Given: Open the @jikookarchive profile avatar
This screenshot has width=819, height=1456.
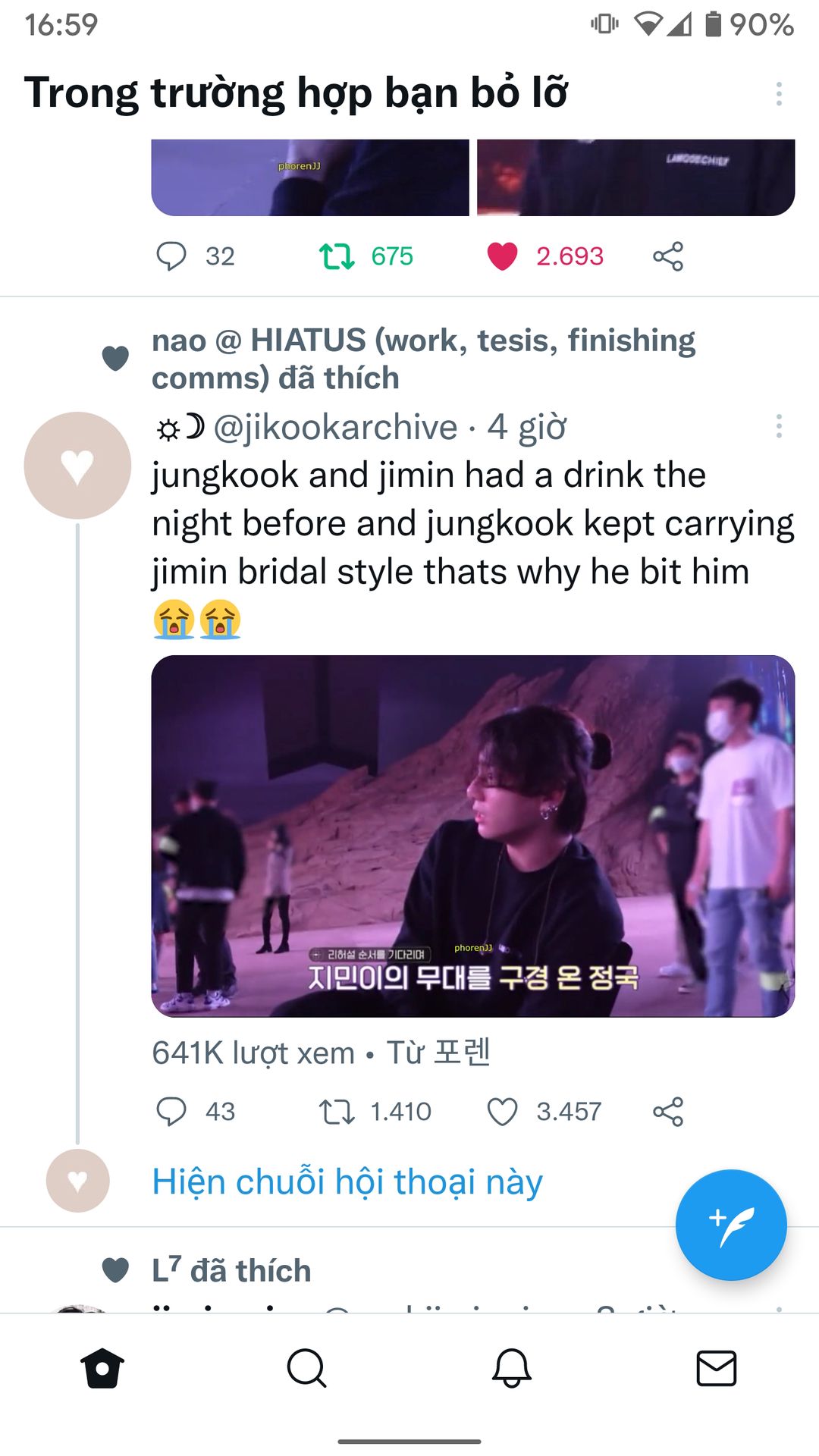Looking at the screenshot, I should pyautogui.click(x=77, y=466).
